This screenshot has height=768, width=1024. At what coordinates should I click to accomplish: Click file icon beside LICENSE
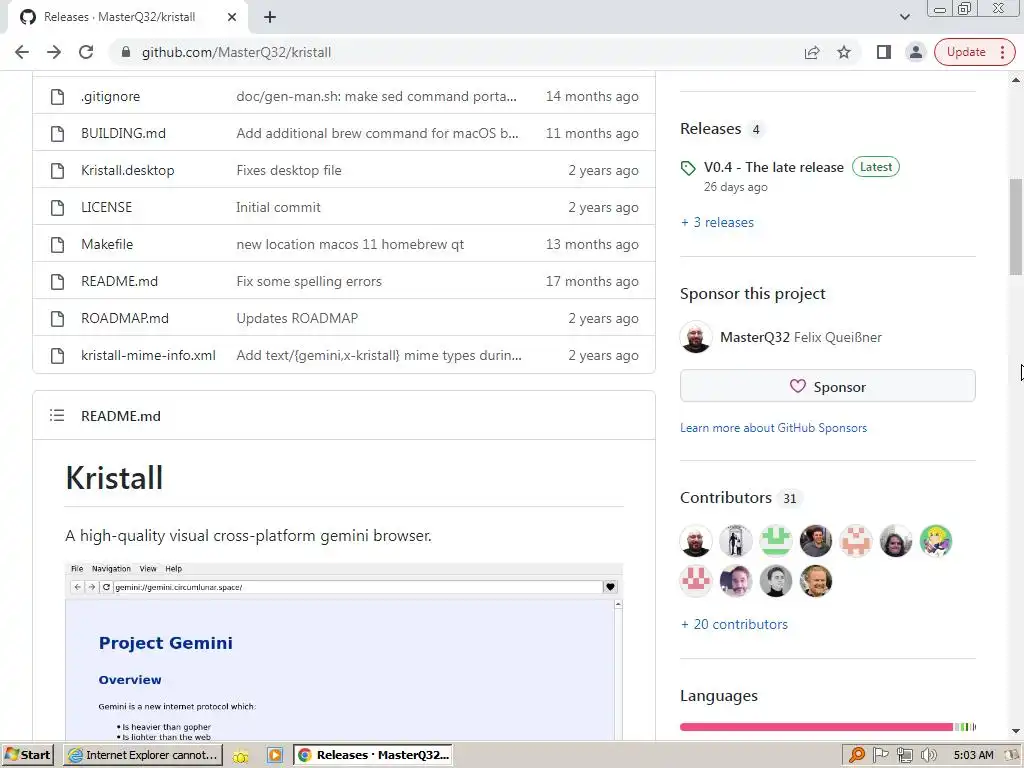[x=57, y=208]
